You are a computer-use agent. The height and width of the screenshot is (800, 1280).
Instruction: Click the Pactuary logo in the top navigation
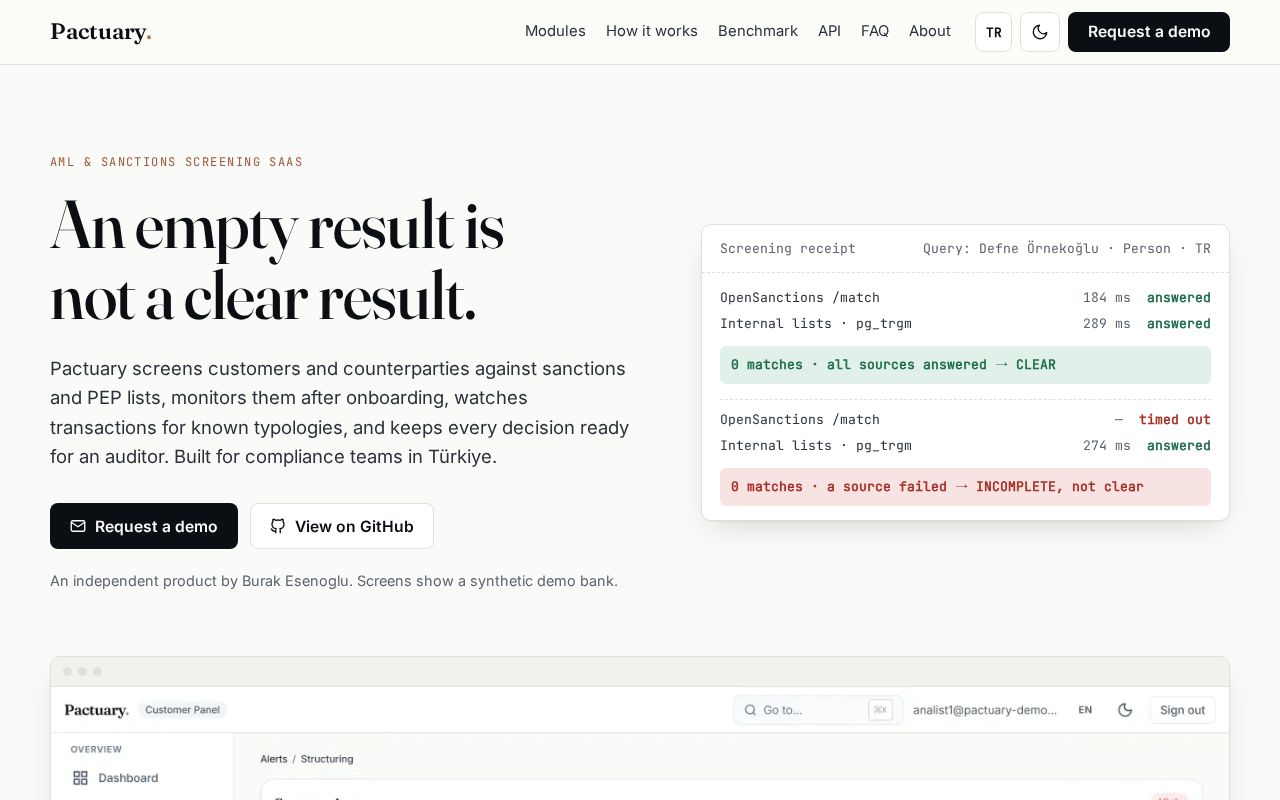tap(101, 32)
